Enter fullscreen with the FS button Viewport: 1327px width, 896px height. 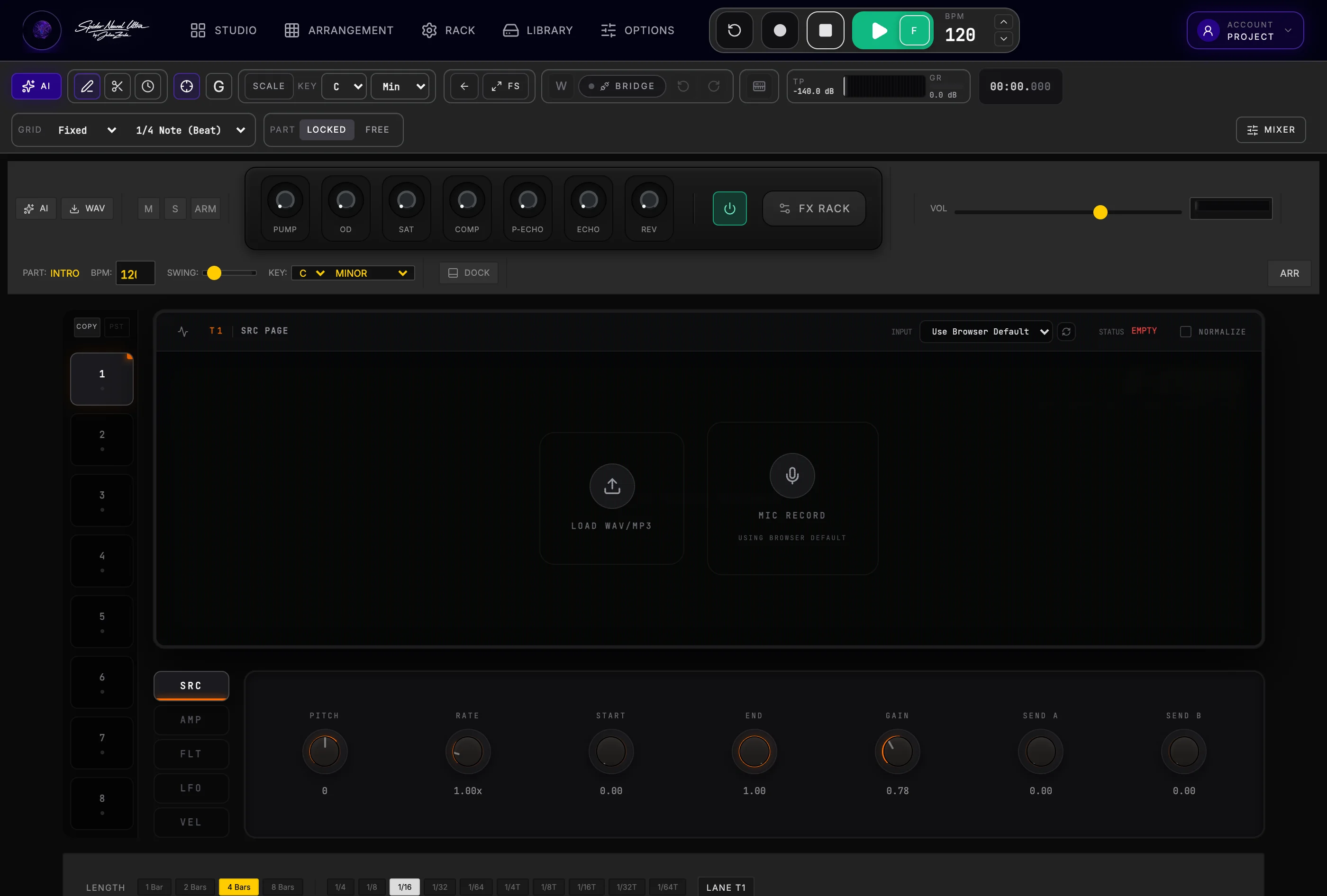[x=505, y=86]
